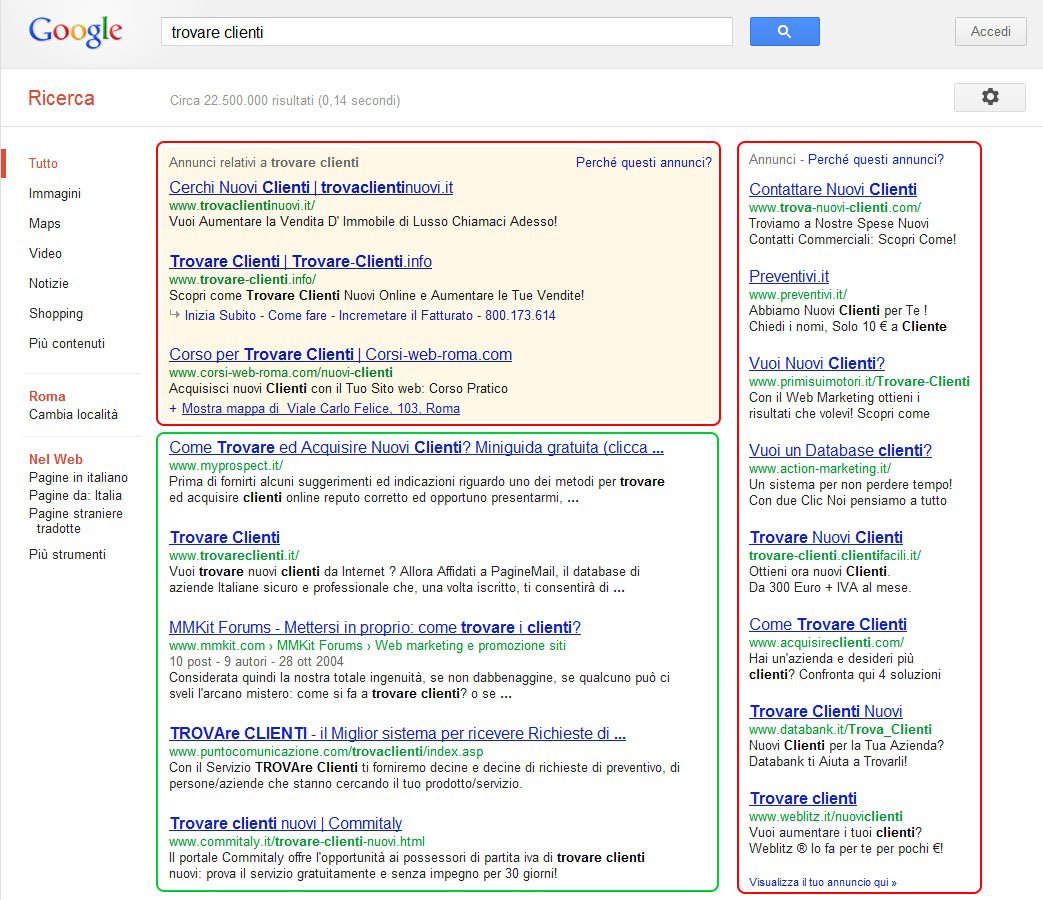Click the 'www.commitaly.it/trovare-clienti-nuovi.html' URL text
The image size is (1043, 900).
coord(297,841)
